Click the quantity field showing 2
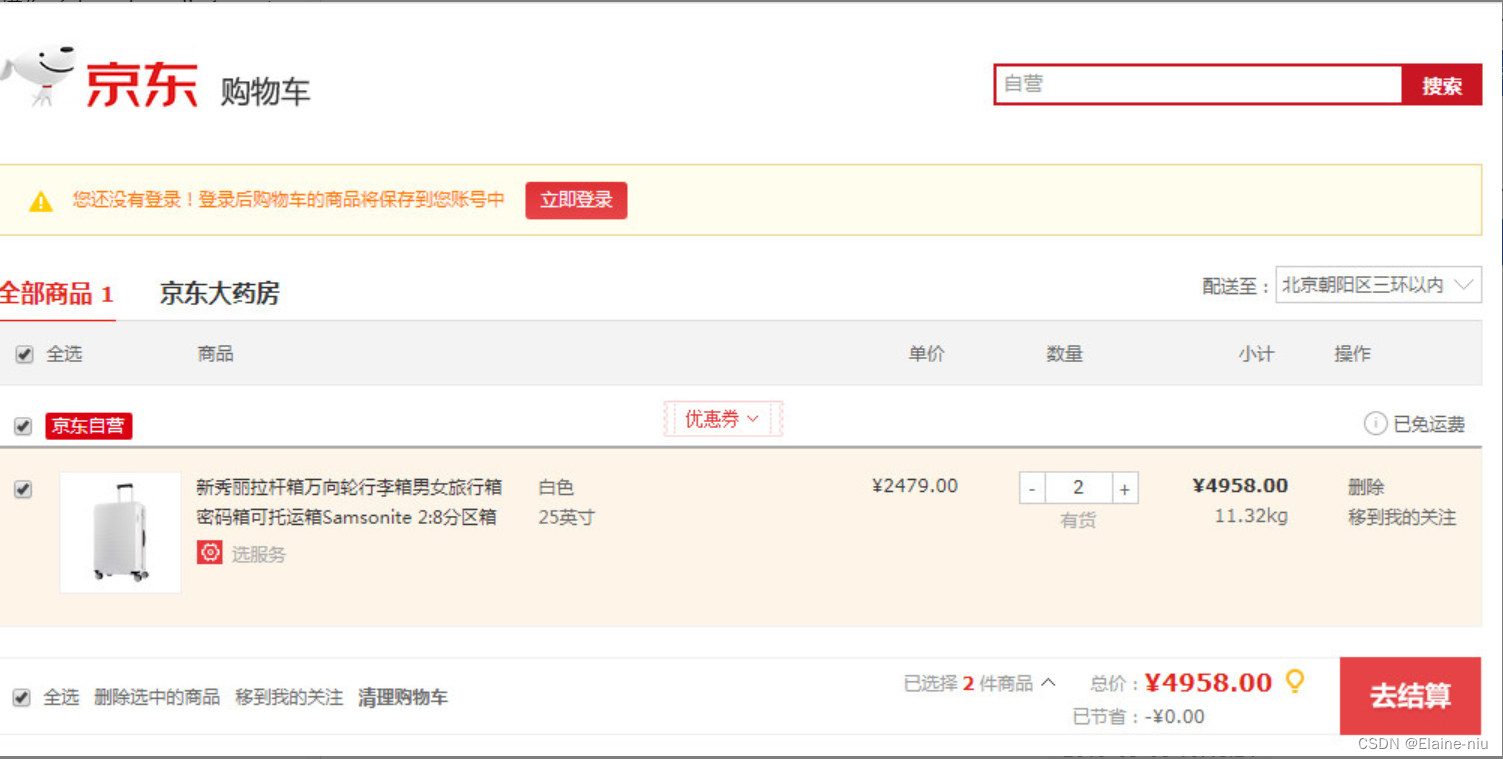This screenshot has width=1503, height=759. [x=1078, y=488]
